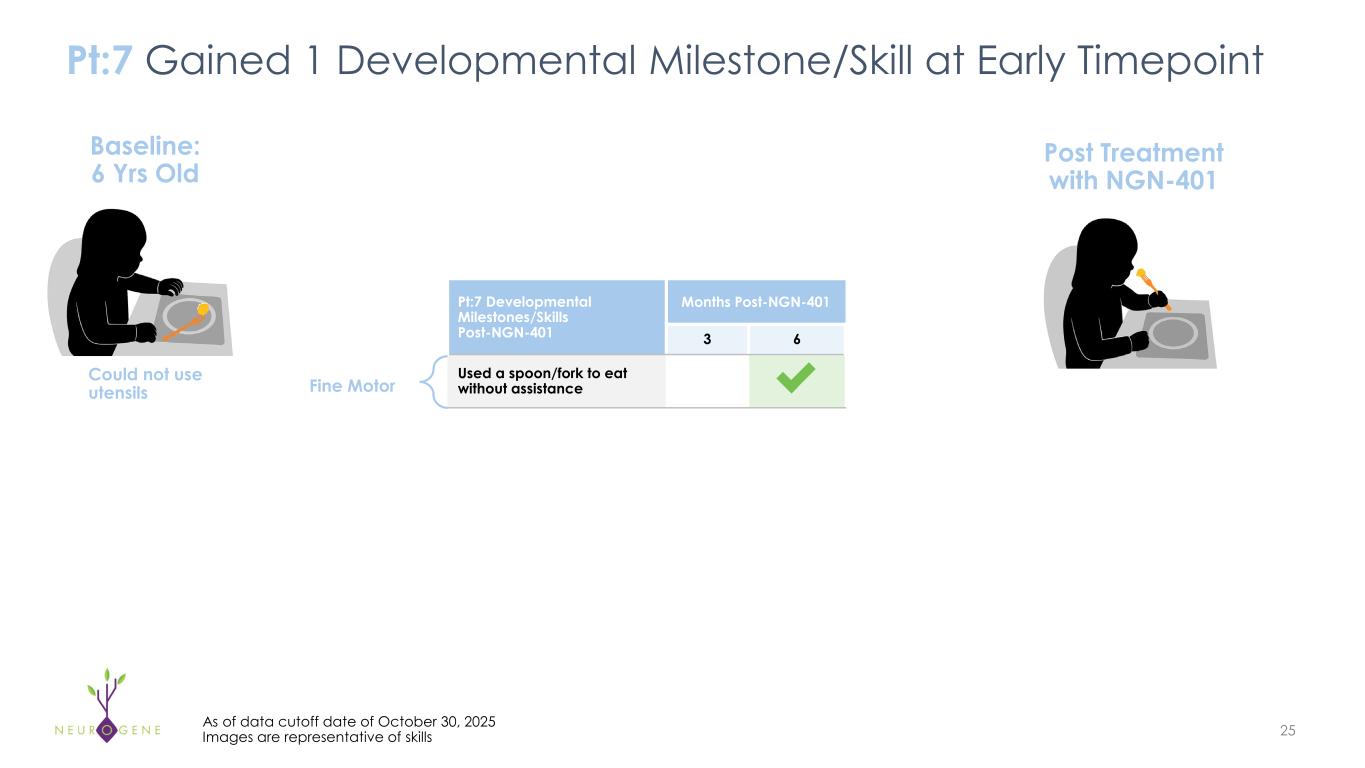This screenshot has width=1365, height=768.
Task: Click the Neurogene tree logo
Action: tap(106, 698)
